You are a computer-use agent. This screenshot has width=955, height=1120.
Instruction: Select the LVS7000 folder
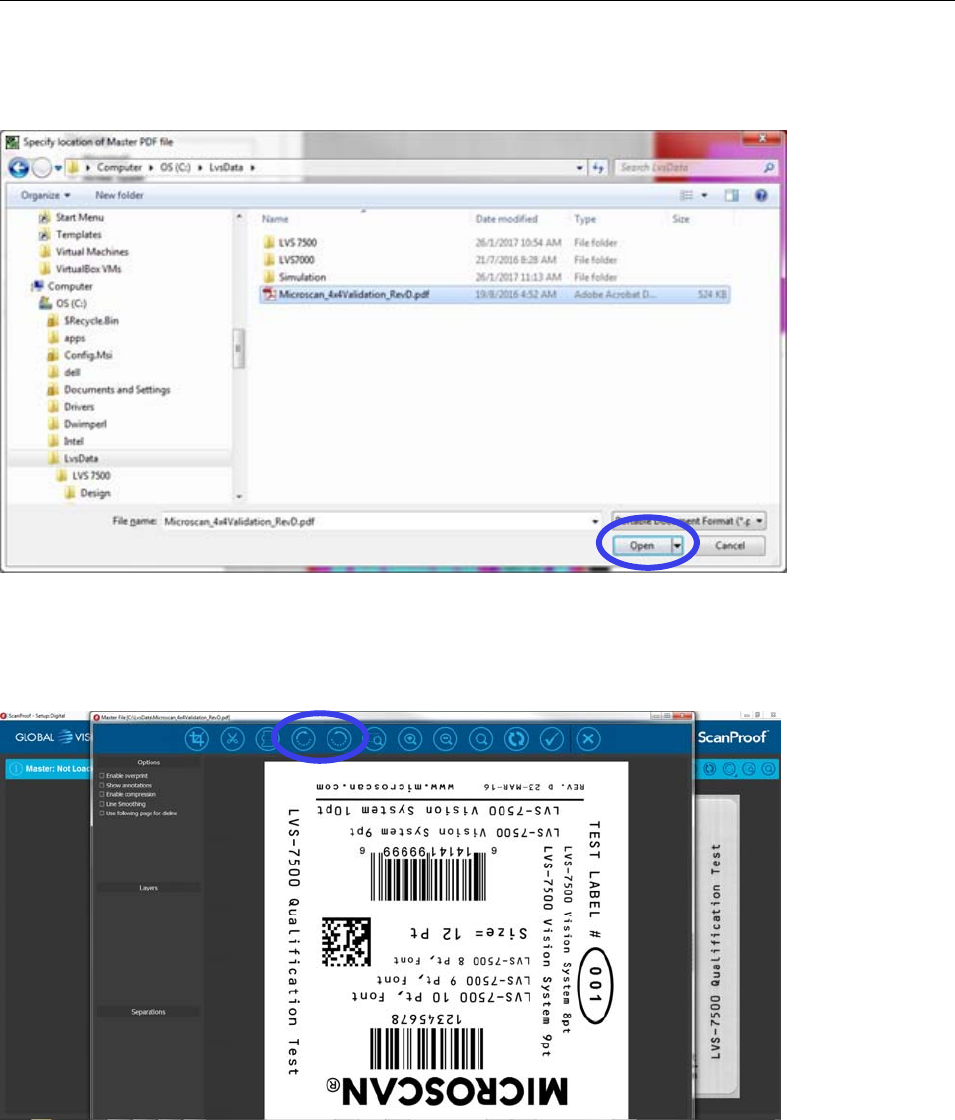click(296, 260)
